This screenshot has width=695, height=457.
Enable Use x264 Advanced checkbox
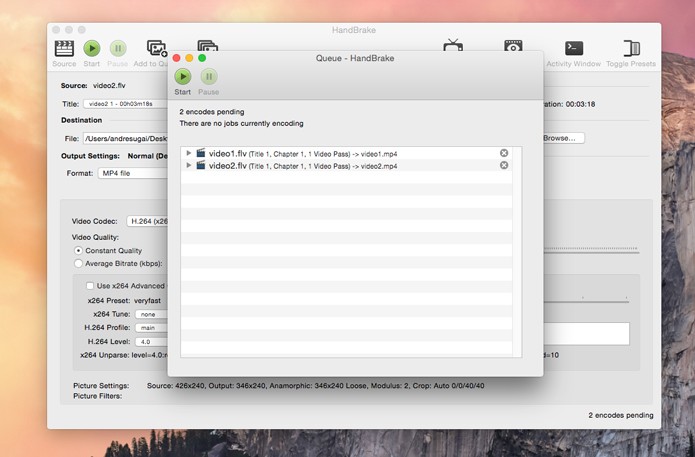90,286
